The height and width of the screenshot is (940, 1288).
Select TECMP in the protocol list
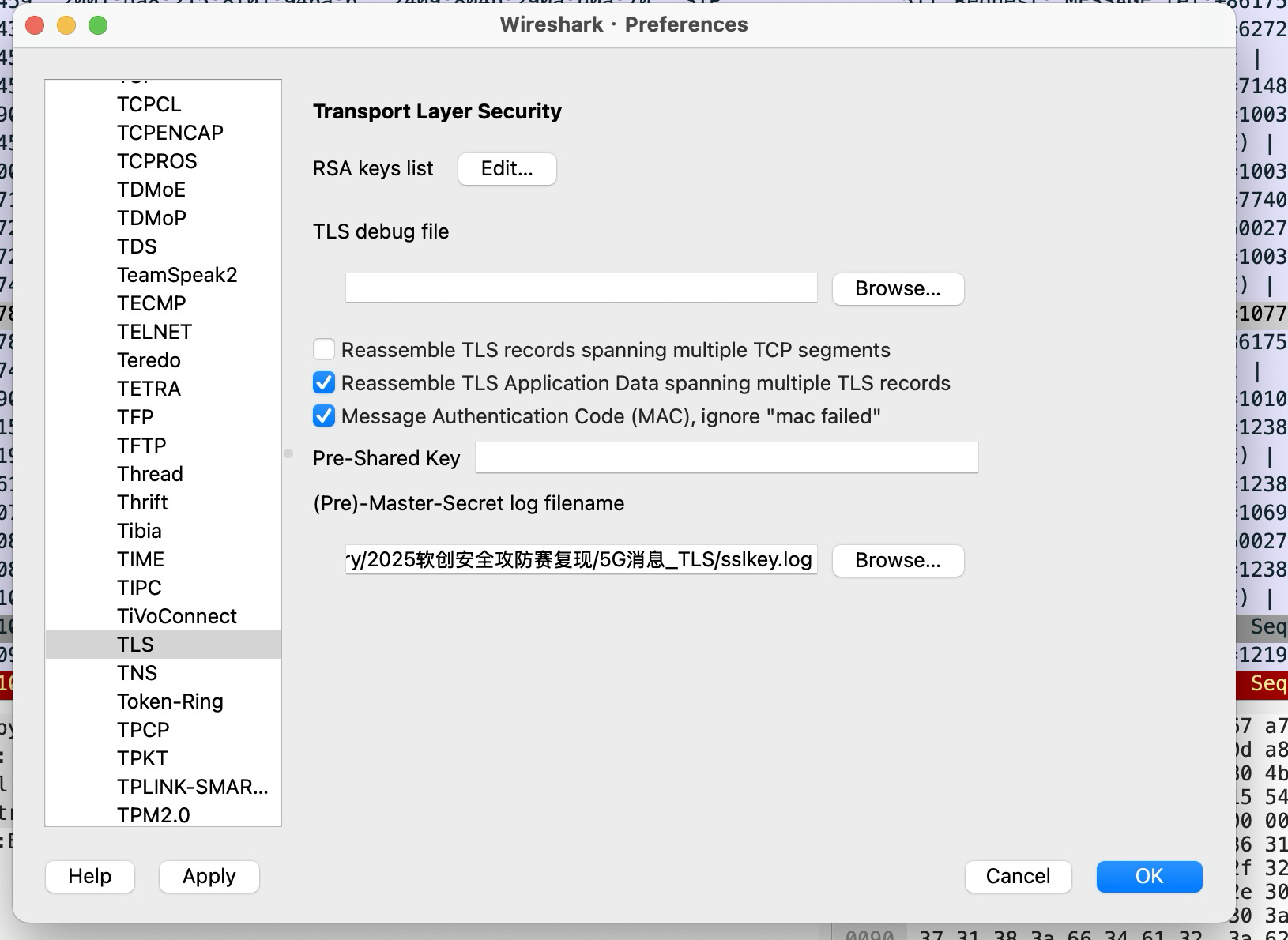(163, 303)
